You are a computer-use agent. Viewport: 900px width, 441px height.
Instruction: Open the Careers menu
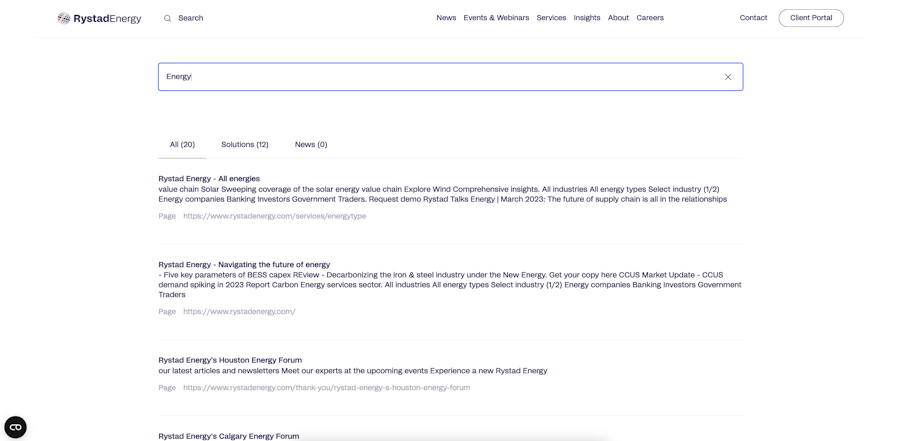tap(650, 18)
